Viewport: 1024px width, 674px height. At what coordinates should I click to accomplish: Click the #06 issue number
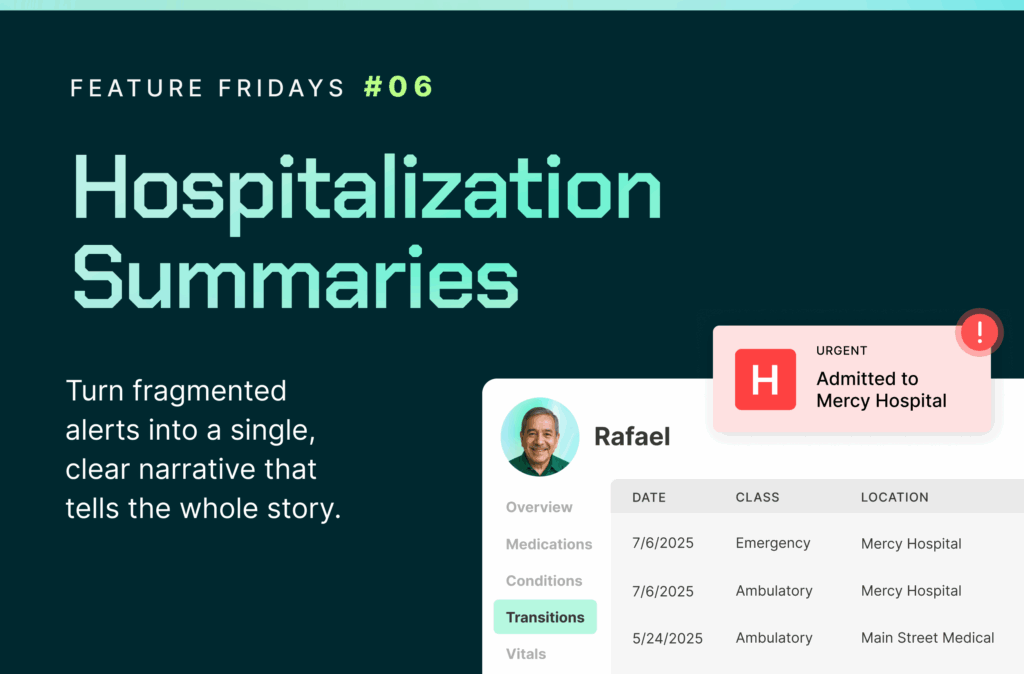[398, 87]
